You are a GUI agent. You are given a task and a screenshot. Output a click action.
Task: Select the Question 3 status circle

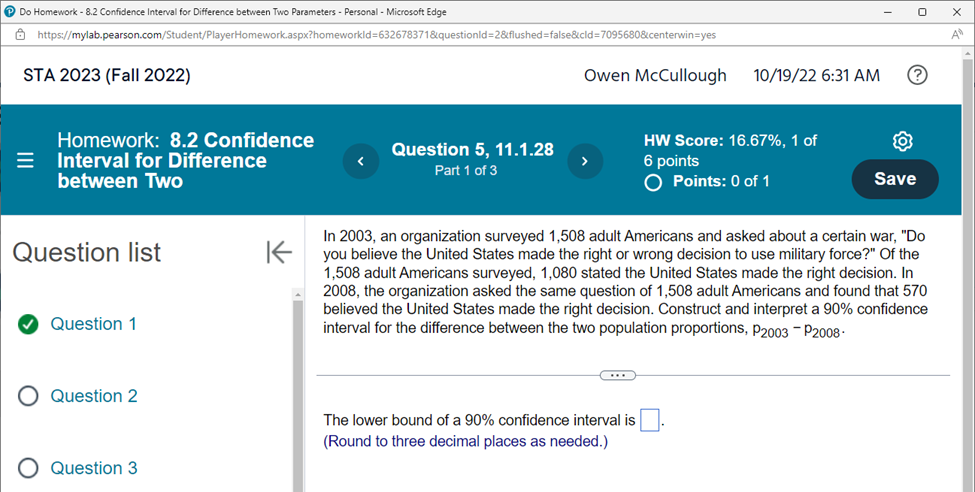(x=28, y=468)
